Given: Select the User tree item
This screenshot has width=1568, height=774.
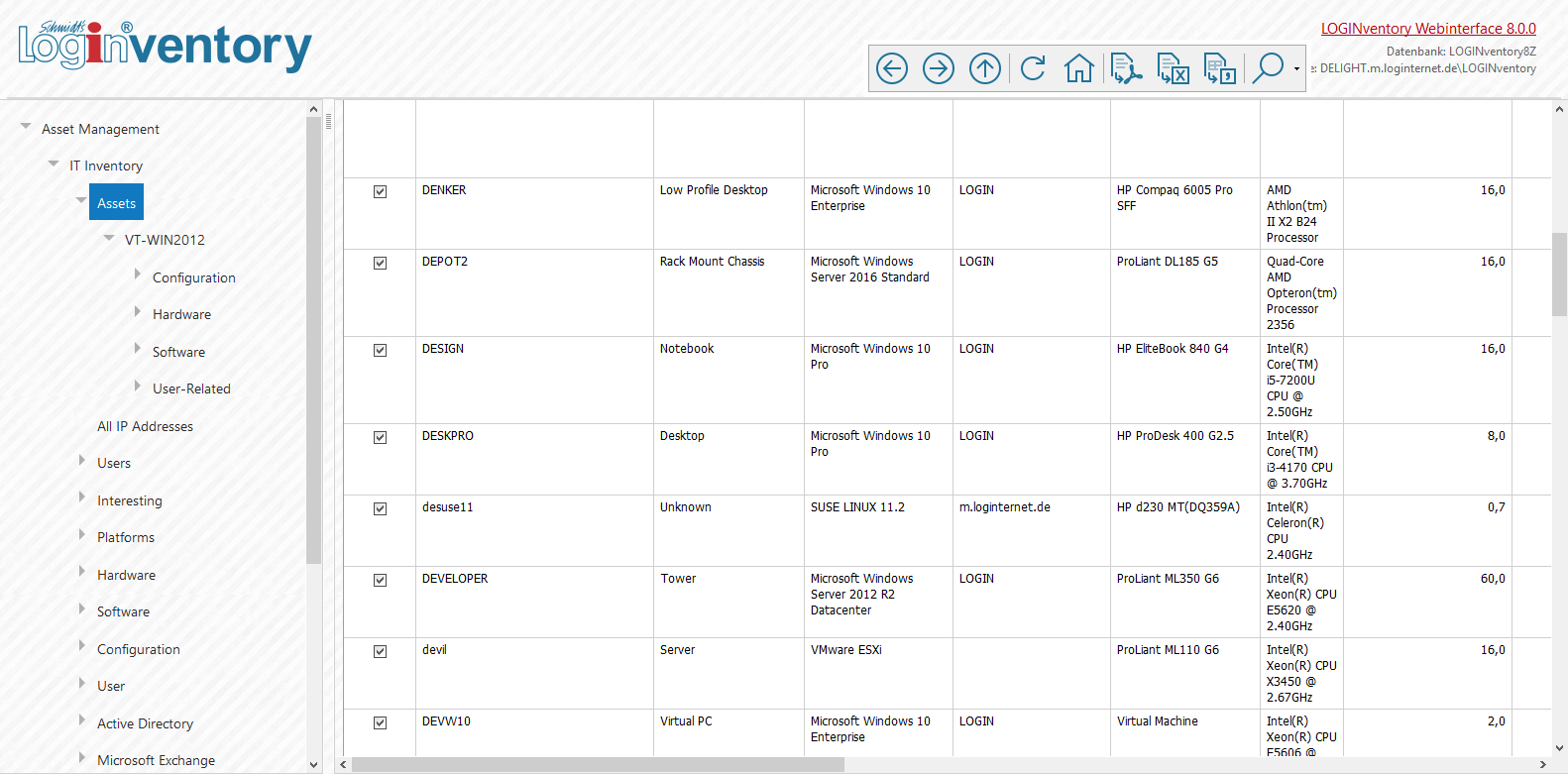Looking at the screenshot, I should click(111, 686).
